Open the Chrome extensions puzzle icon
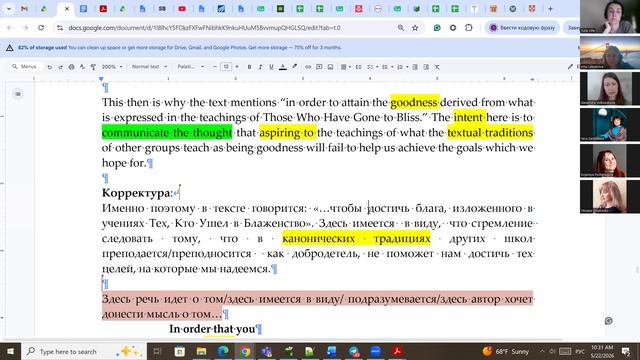This screenshot has width=640, height=360. (469, 28)
